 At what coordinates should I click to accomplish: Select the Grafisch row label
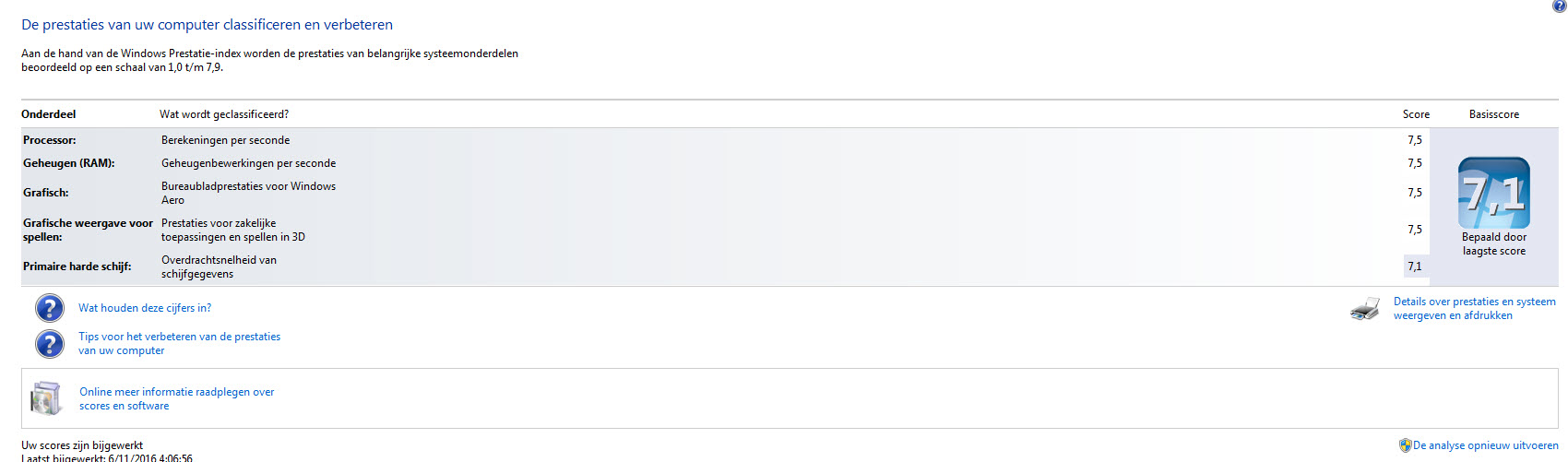[46, 193]
